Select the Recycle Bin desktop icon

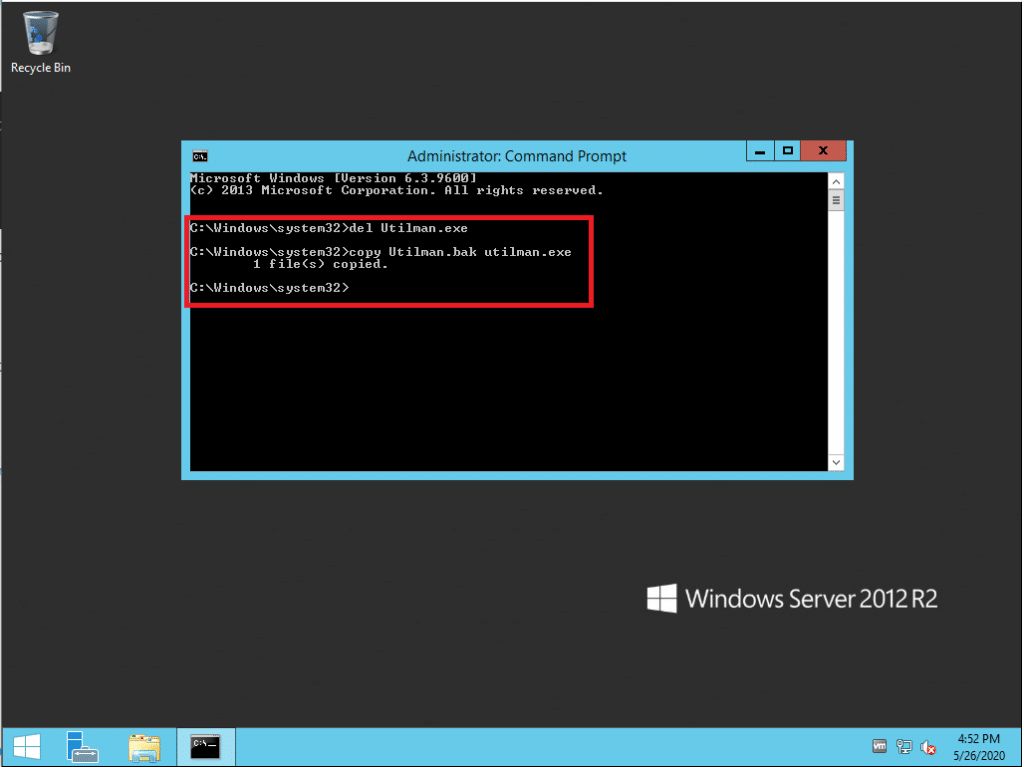(x=40, y=42)
